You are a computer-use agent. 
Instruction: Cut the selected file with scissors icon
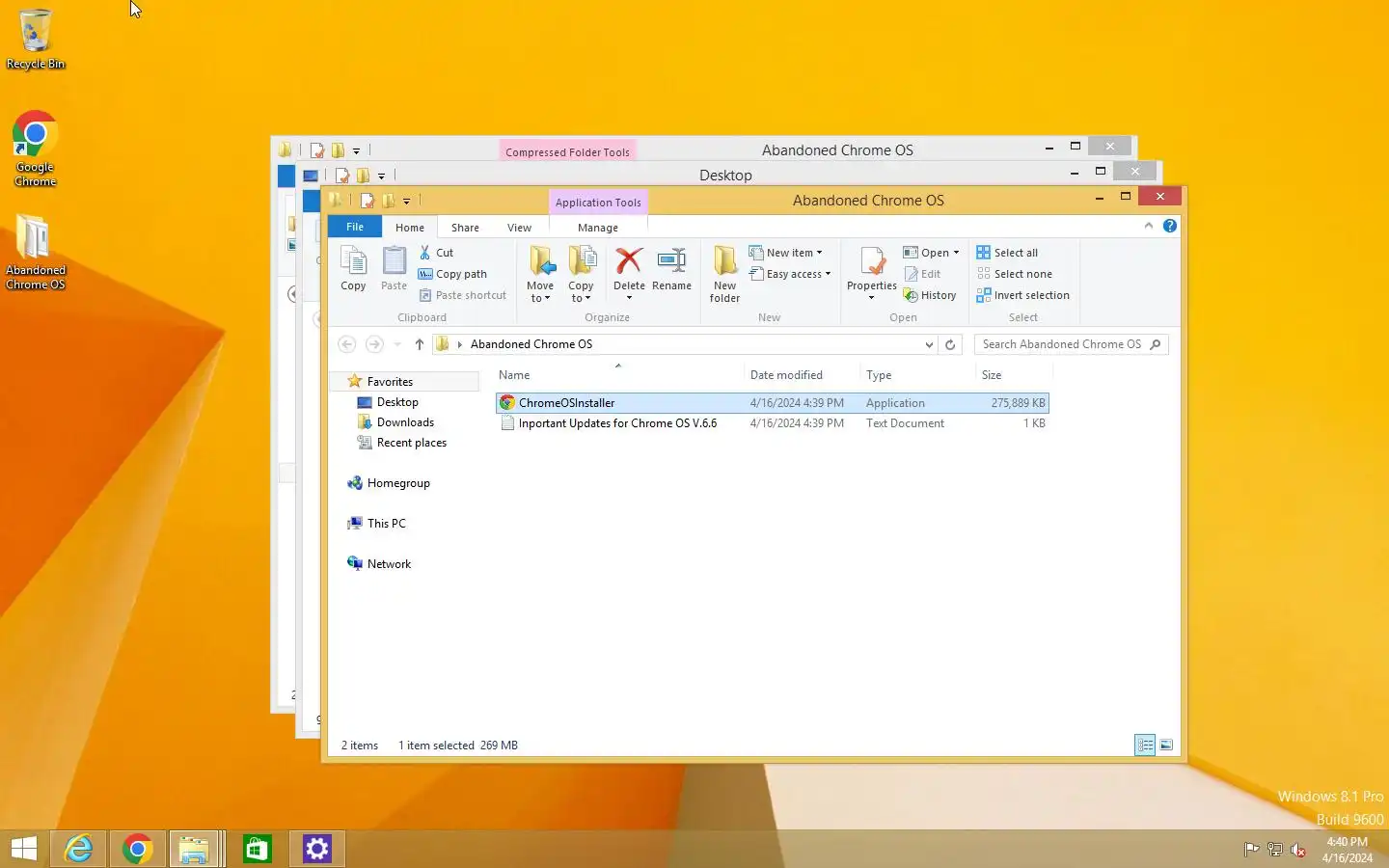tap(436, 253)
